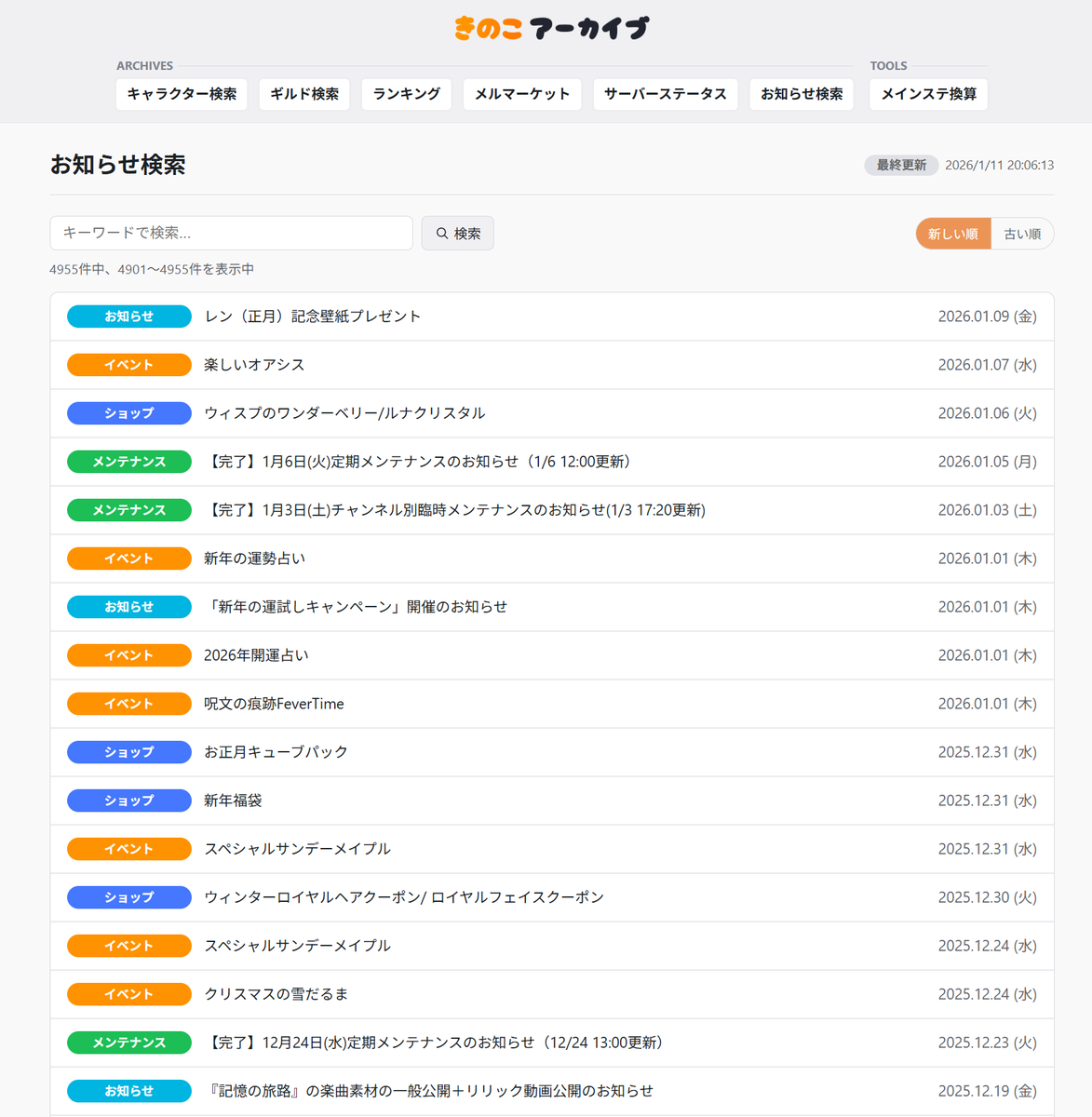Sort by 古い順

click(x=1022, y=234)
